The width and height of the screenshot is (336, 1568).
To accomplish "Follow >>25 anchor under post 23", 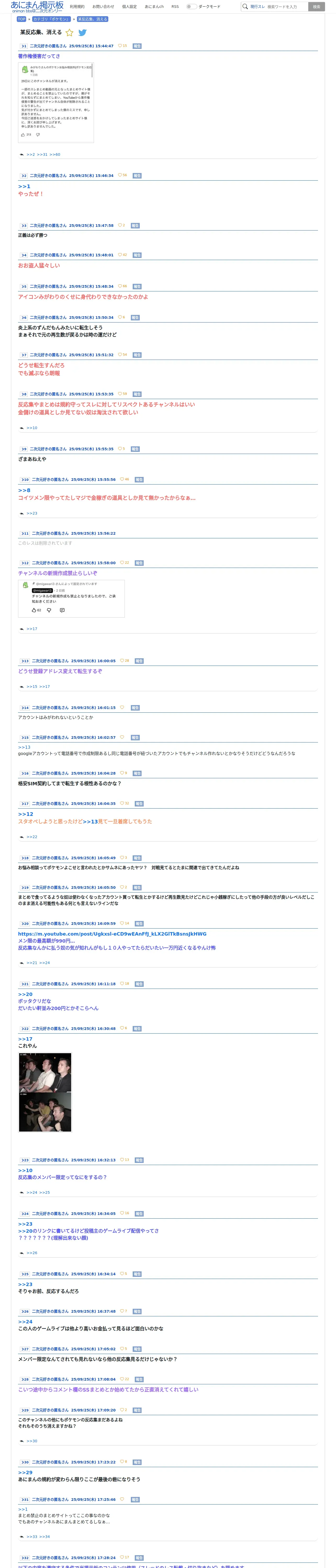I will (44, 1192).
